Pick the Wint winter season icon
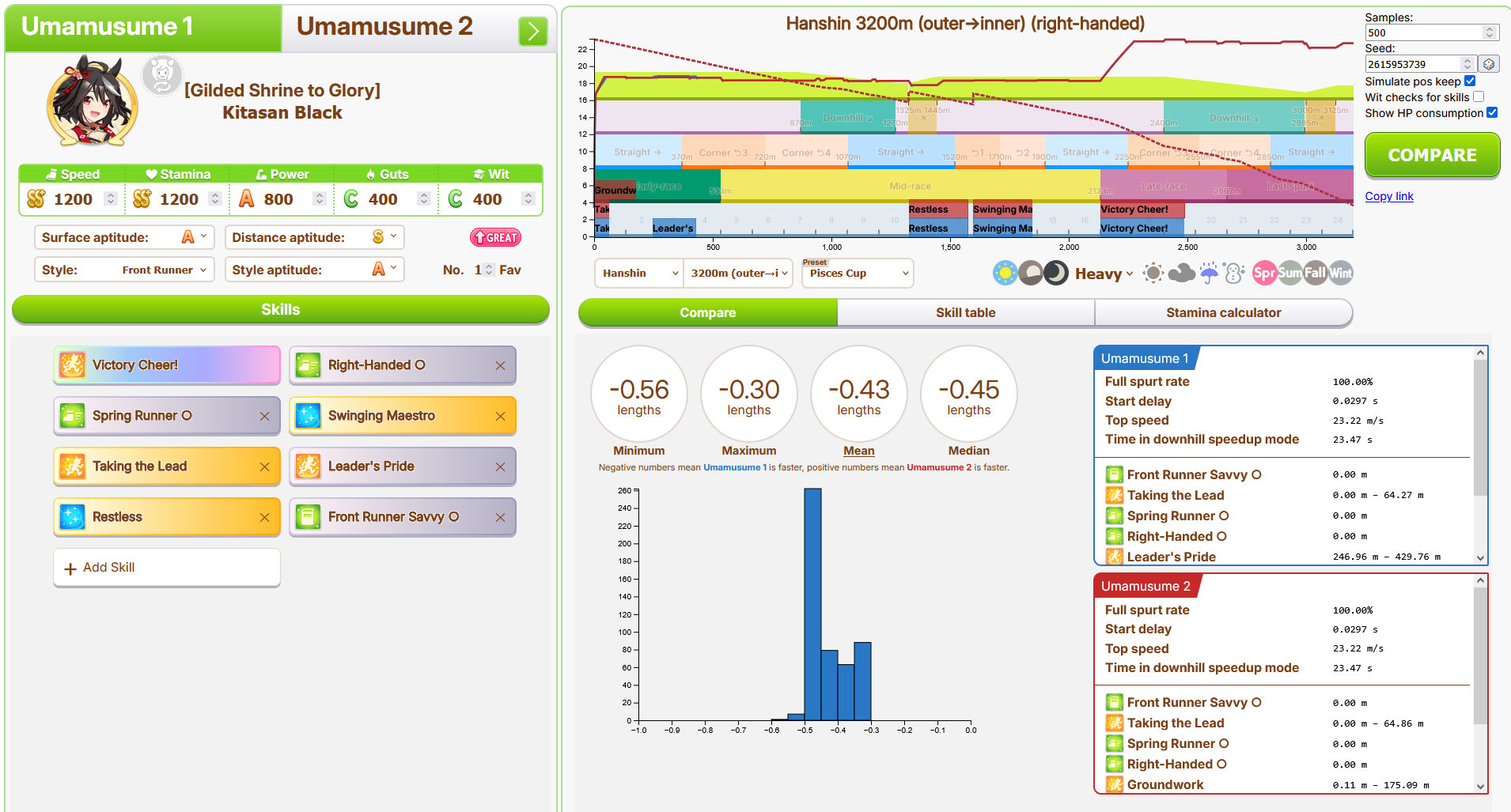Image resolution: width=1511 pixels, height=812 pixels. click(1340, 274)
